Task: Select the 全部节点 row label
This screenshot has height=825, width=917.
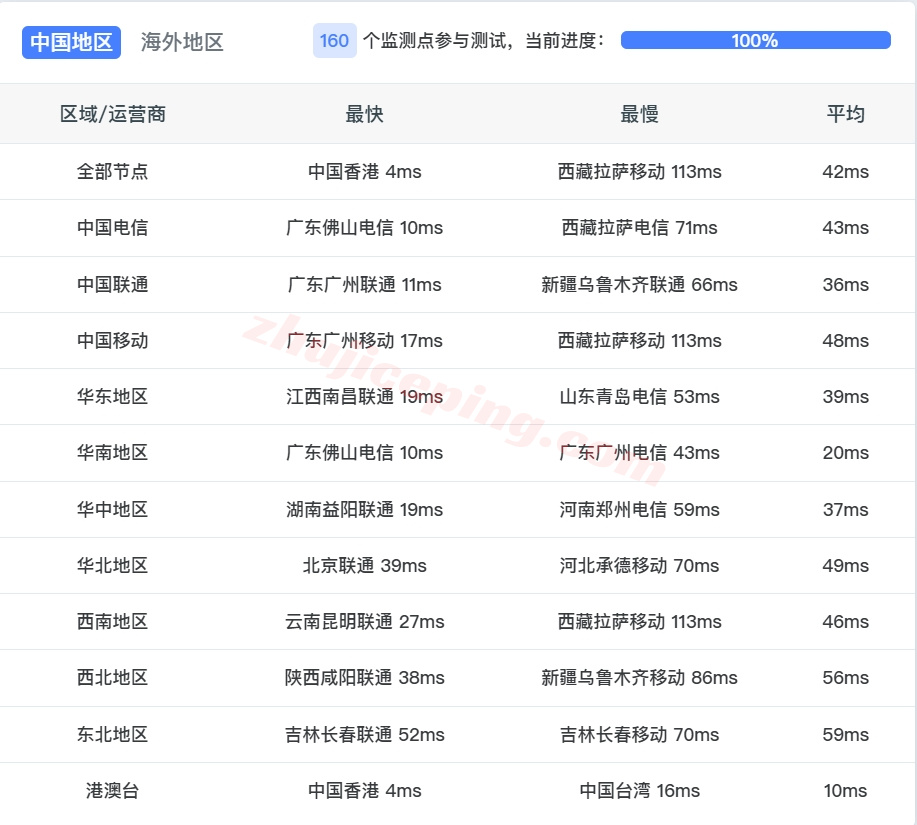Action: coord(113,171)
